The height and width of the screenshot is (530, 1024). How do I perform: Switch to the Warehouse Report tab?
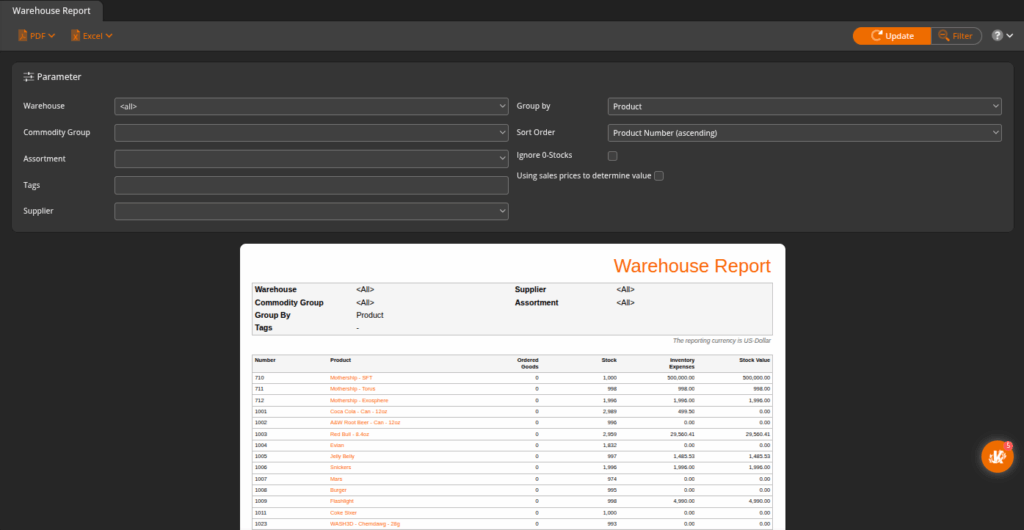click(51, 11)
